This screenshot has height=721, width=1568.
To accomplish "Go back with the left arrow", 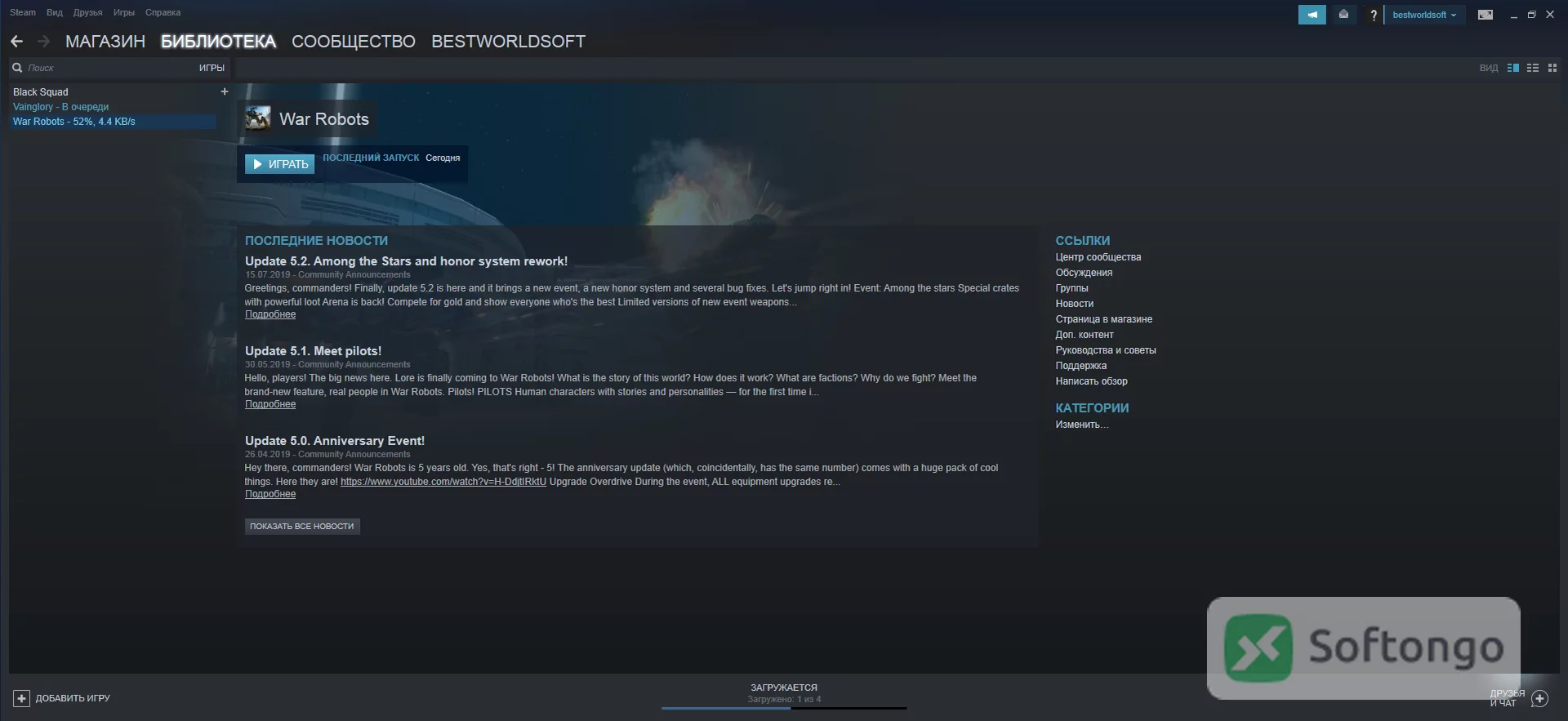I will 16,41.
